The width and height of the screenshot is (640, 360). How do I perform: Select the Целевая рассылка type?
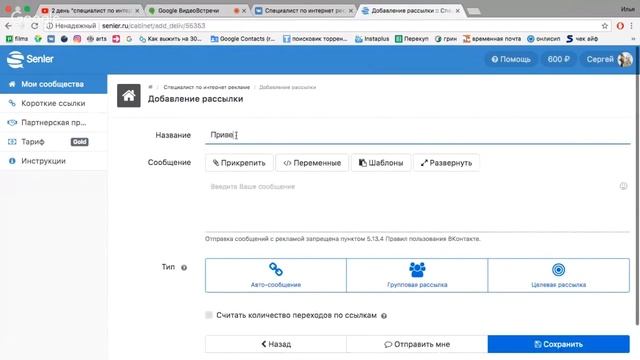[558, 275]
